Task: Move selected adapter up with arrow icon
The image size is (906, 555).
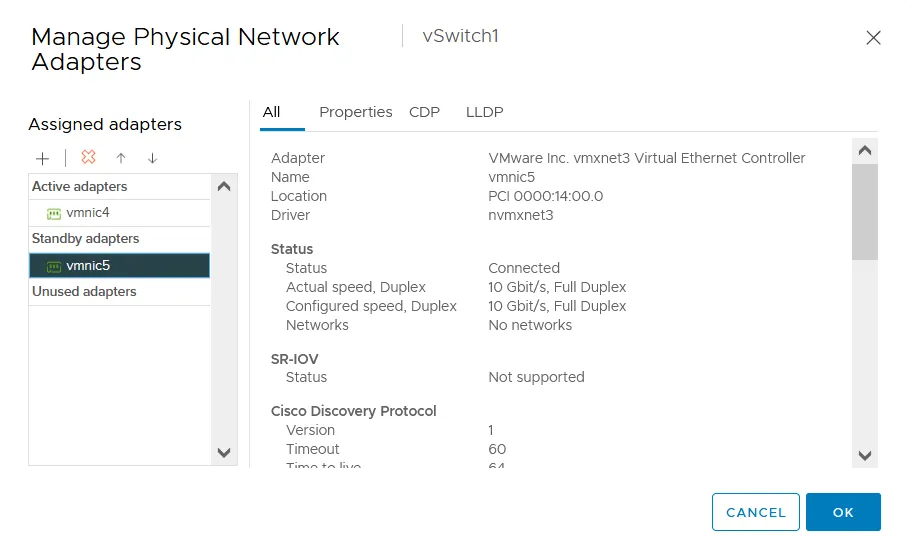Action: (121, 158)
